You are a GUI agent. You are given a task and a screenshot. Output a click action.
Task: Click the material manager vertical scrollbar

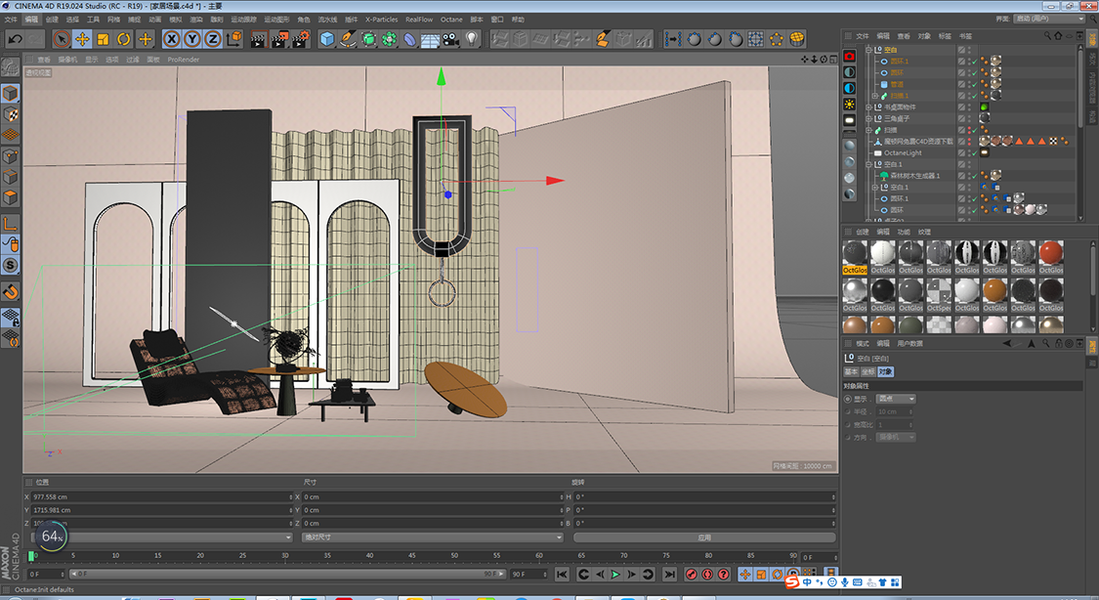tap(1092, 284)
